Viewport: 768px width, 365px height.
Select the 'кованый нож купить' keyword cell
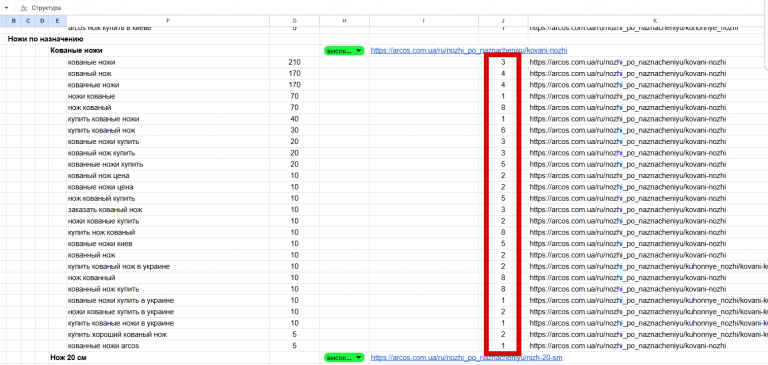coord(168,153)
